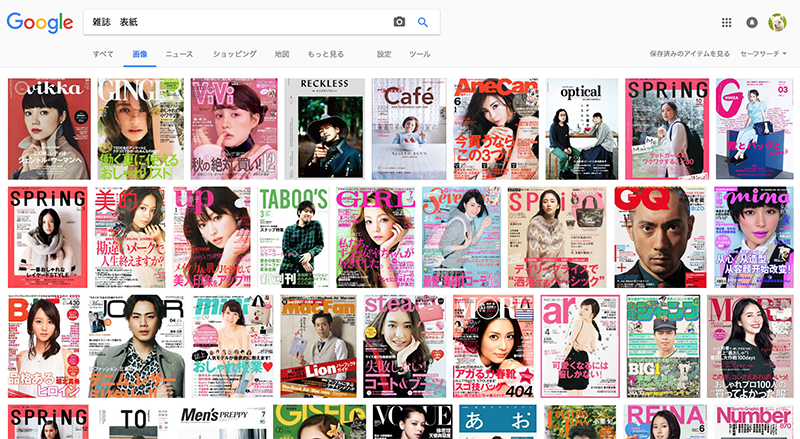Open the AneCan magazine cover thumbnail
This screenshot has width=800, height=439.
[496, 129]
